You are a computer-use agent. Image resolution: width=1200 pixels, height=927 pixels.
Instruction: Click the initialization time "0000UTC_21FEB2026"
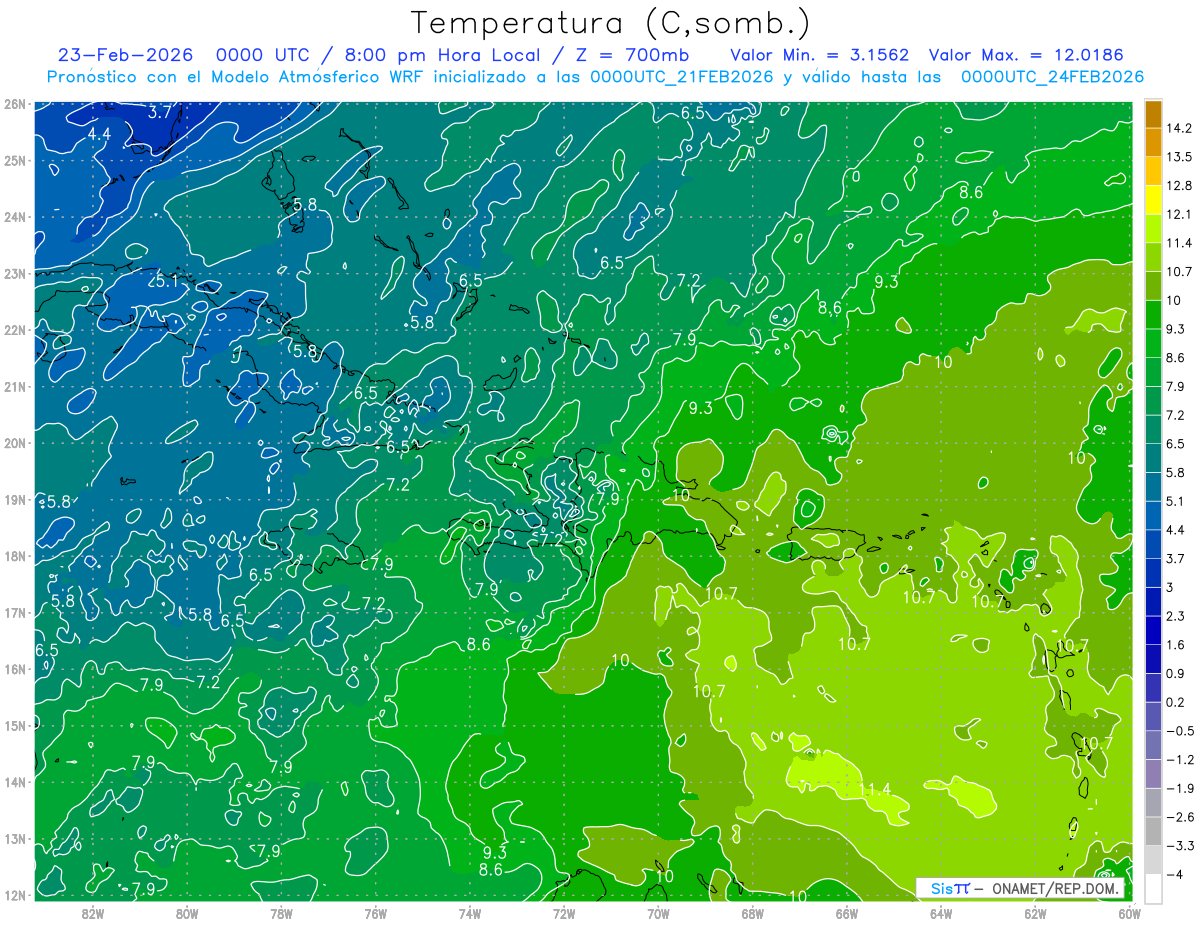tap(681, 77)
